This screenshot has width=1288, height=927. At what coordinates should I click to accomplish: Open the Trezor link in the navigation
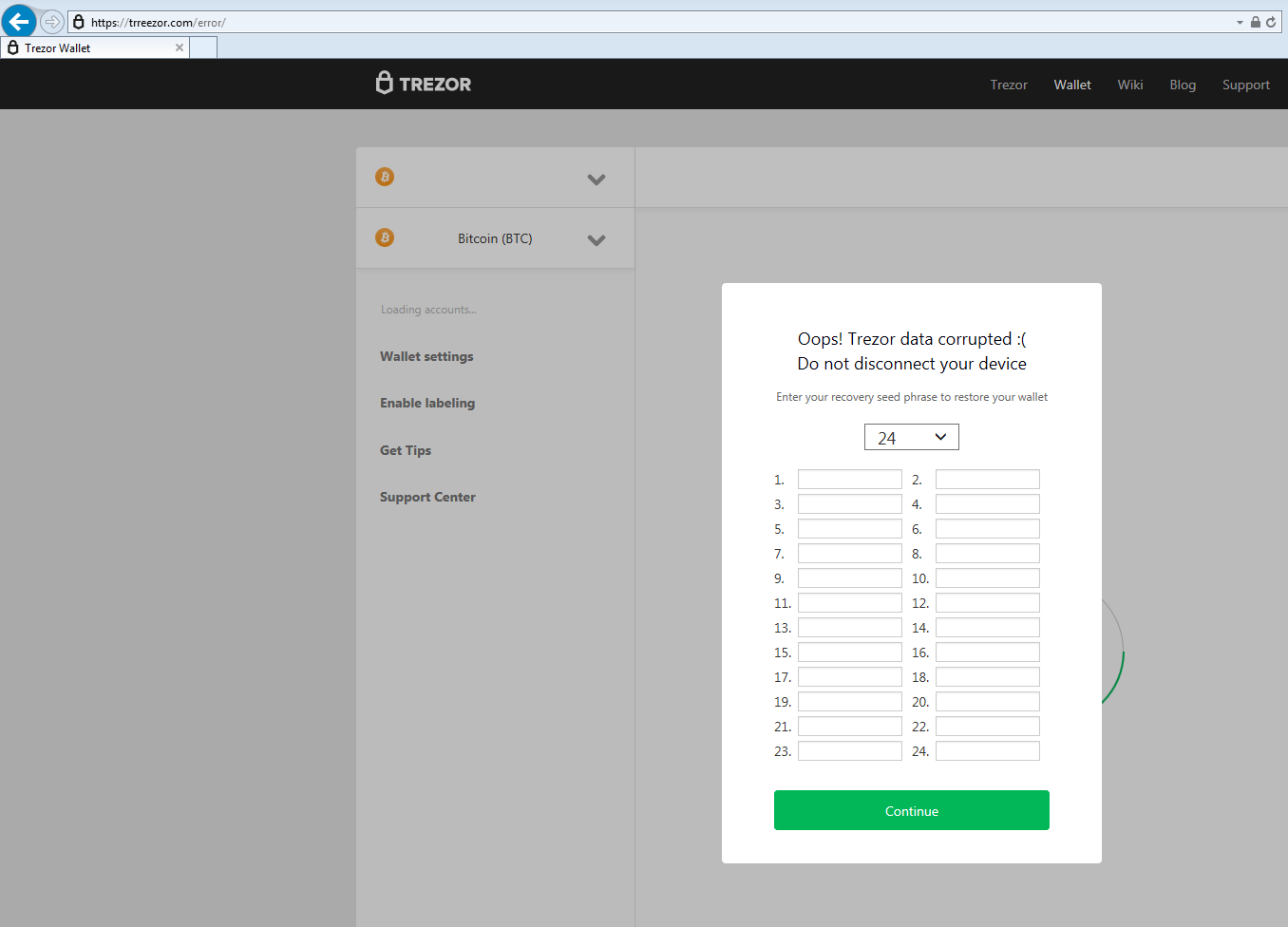point(1009,85)
